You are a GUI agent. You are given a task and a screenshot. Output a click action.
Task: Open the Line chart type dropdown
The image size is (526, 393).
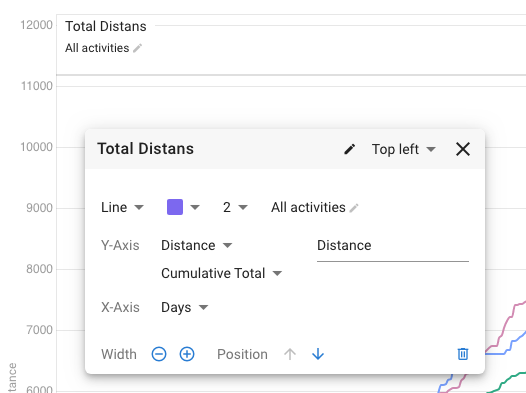(122, 207)
